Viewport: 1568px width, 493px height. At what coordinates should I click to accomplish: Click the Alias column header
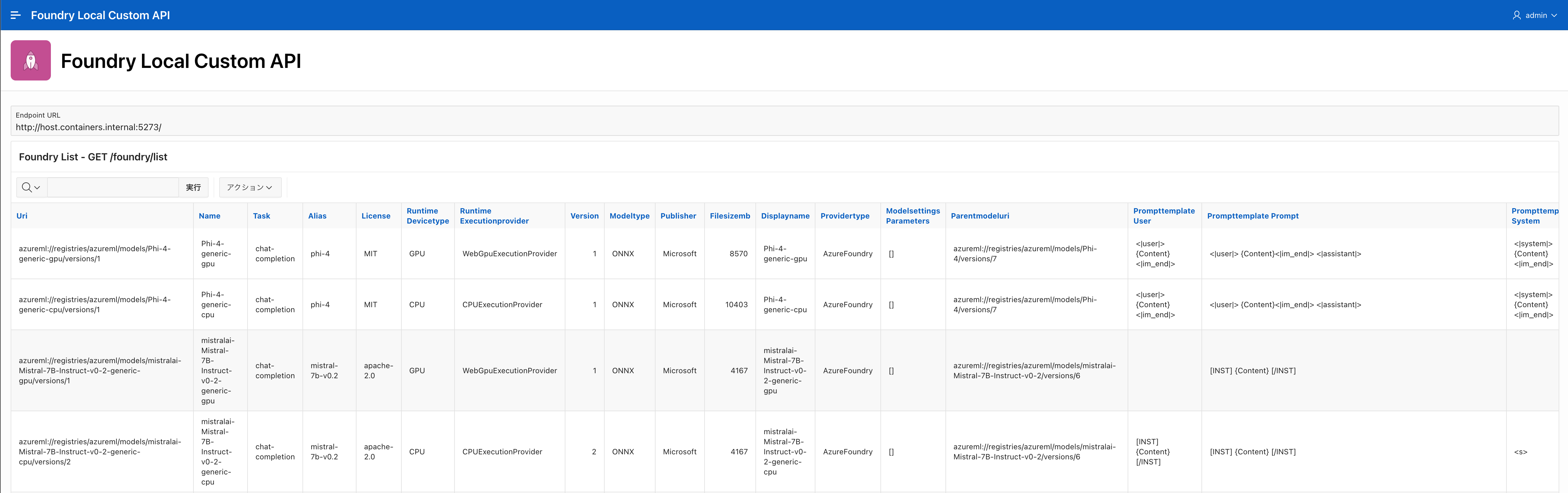coord(317,216)
